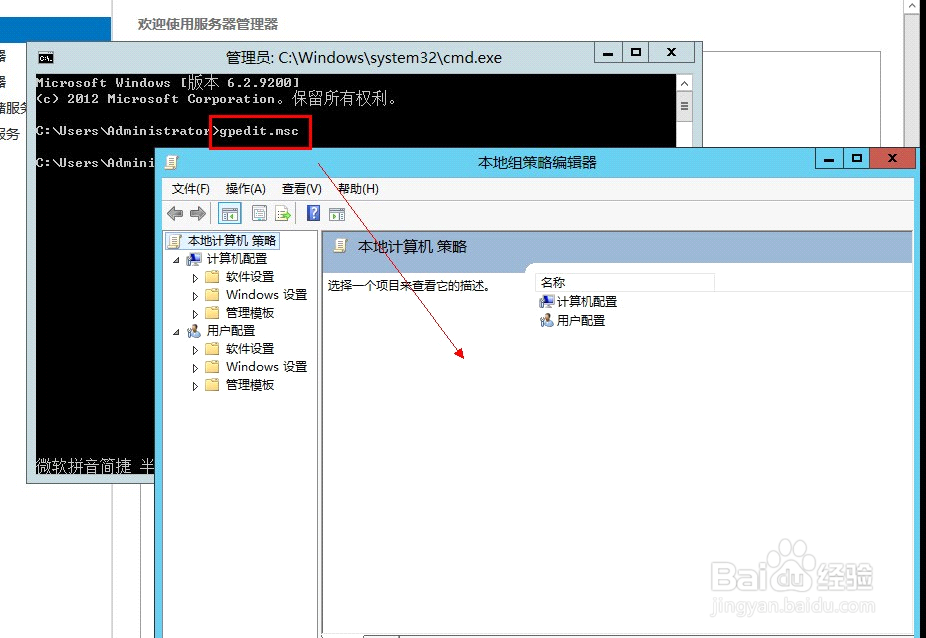Viewport: 926px width, 638px height.
Task: Open the 文件(F) menu
Action: [x=191, y=187]
